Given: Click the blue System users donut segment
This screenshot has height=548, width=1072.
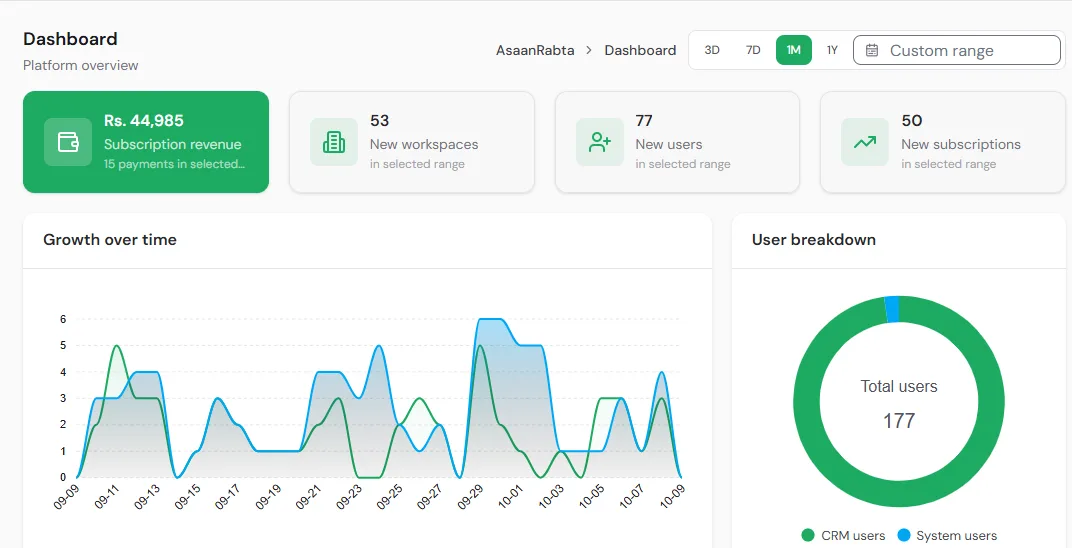Looking at the screenshot, I should [892, 310].
